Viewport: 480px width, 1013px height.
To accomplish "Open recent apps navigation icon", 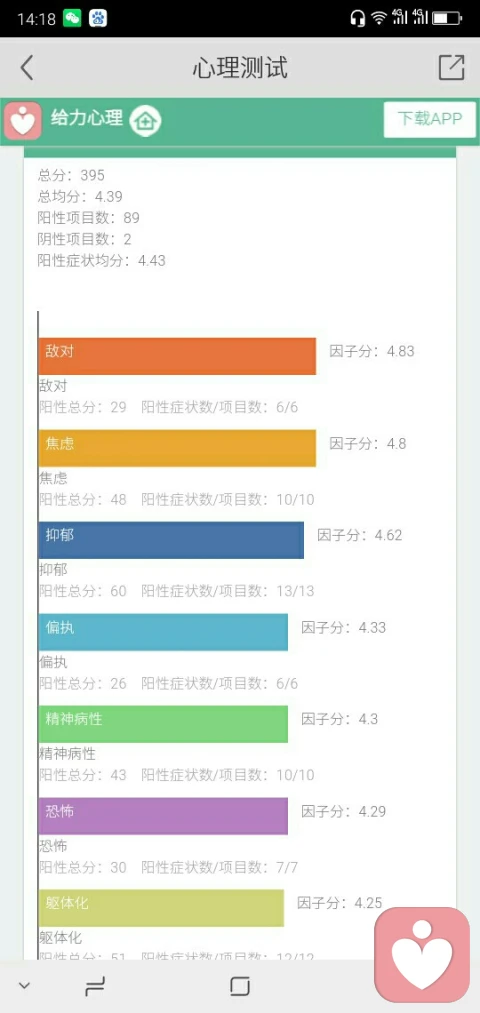I will (94, 986).
